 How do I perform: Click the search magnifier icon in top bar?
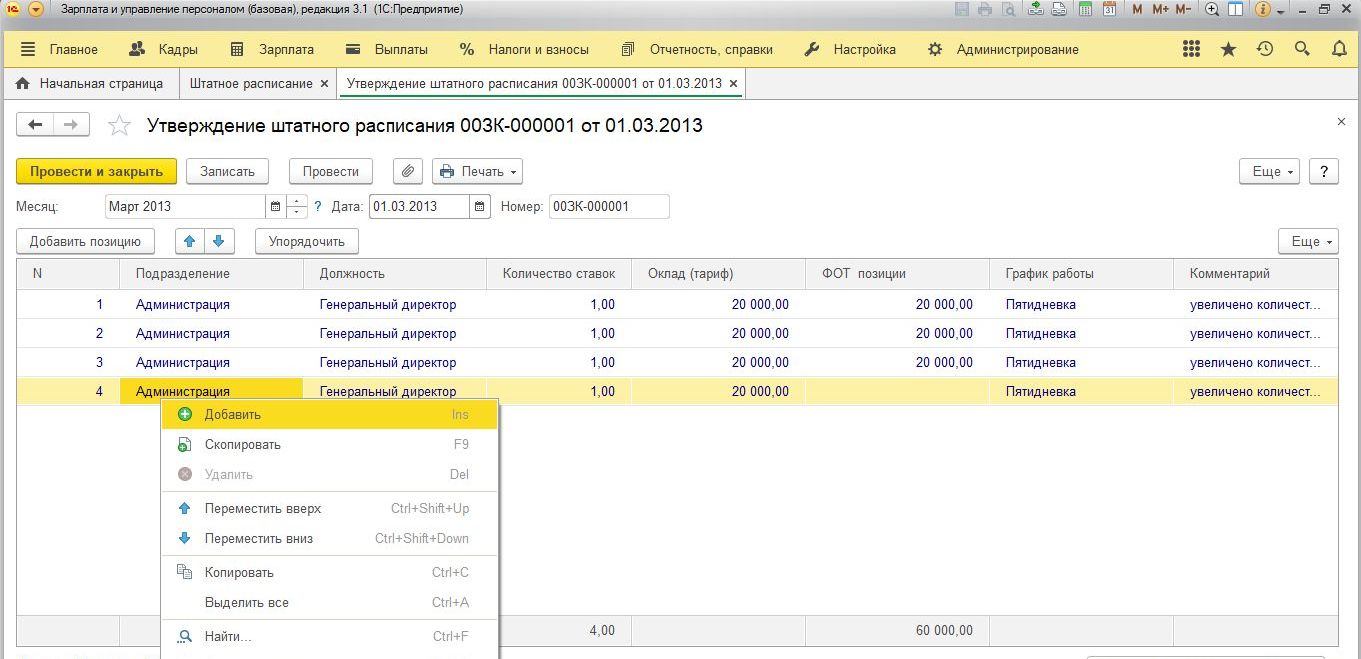pos(1302,49)
